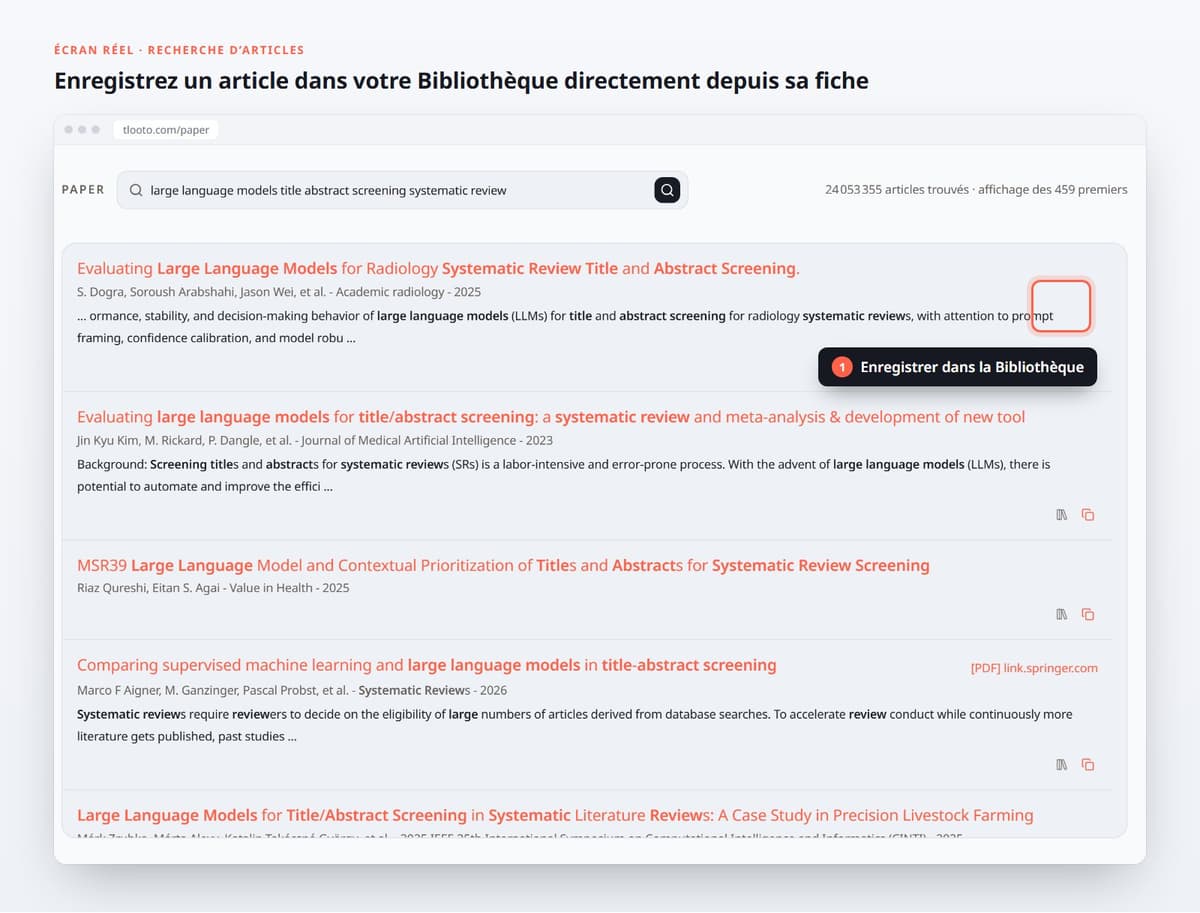Click the 'Background: Screening titles' abstract snippet
This screenshot has width=1200, height=913.
coord(563,476)
